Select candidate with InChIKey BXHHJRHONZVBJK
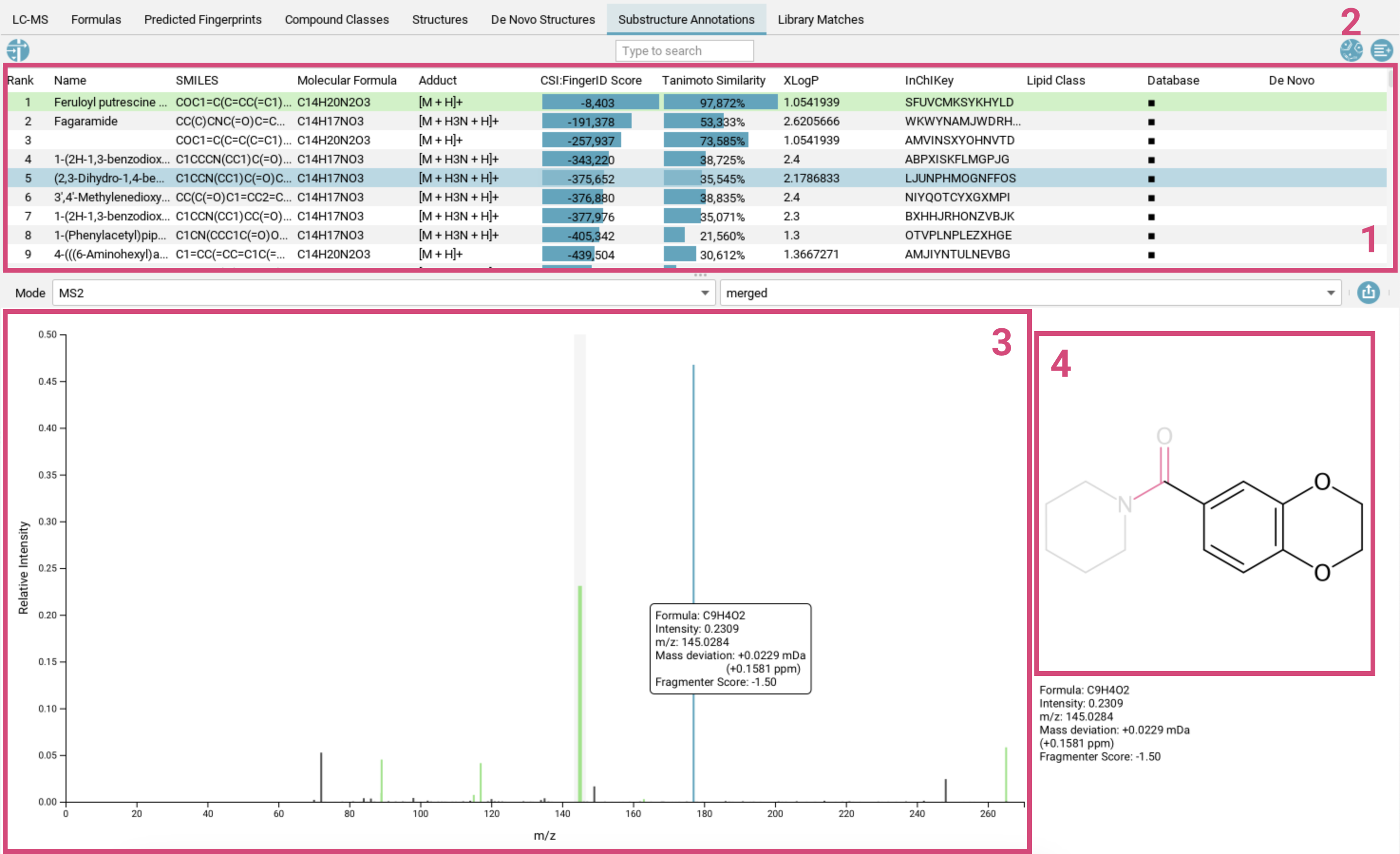Viewport: 1400px width, 854px height. 697,216
